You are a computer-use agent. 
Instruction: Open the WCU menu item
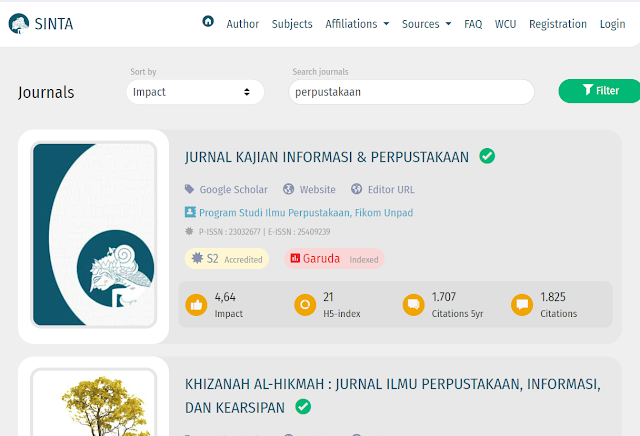tap(505, 24)
